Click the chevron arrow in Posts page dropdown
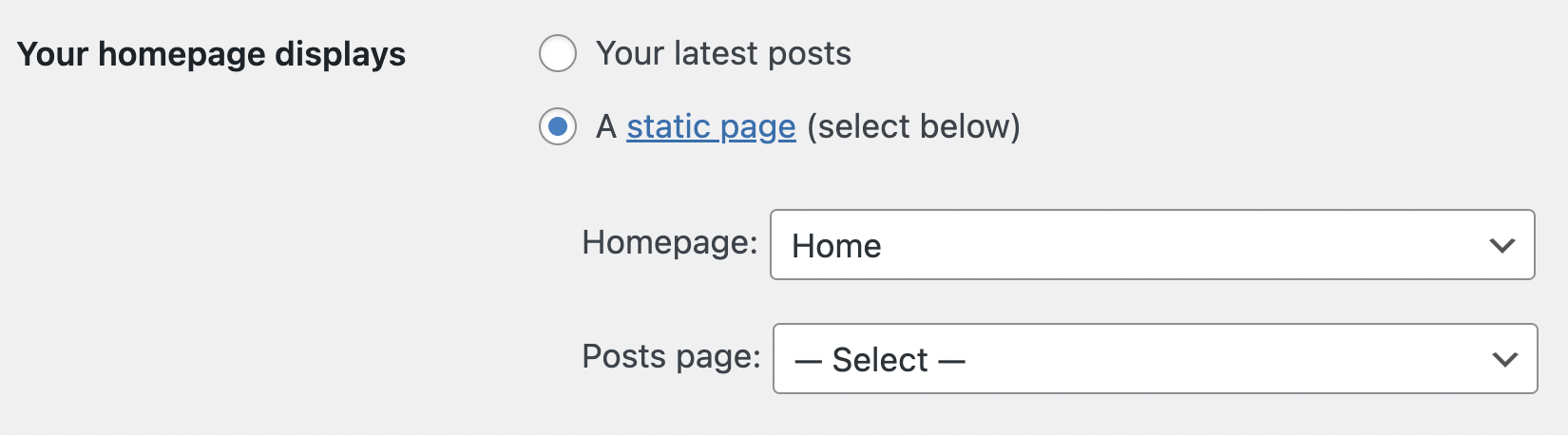This screenshot has height=435, width=1568. [x=1504, y=359]
